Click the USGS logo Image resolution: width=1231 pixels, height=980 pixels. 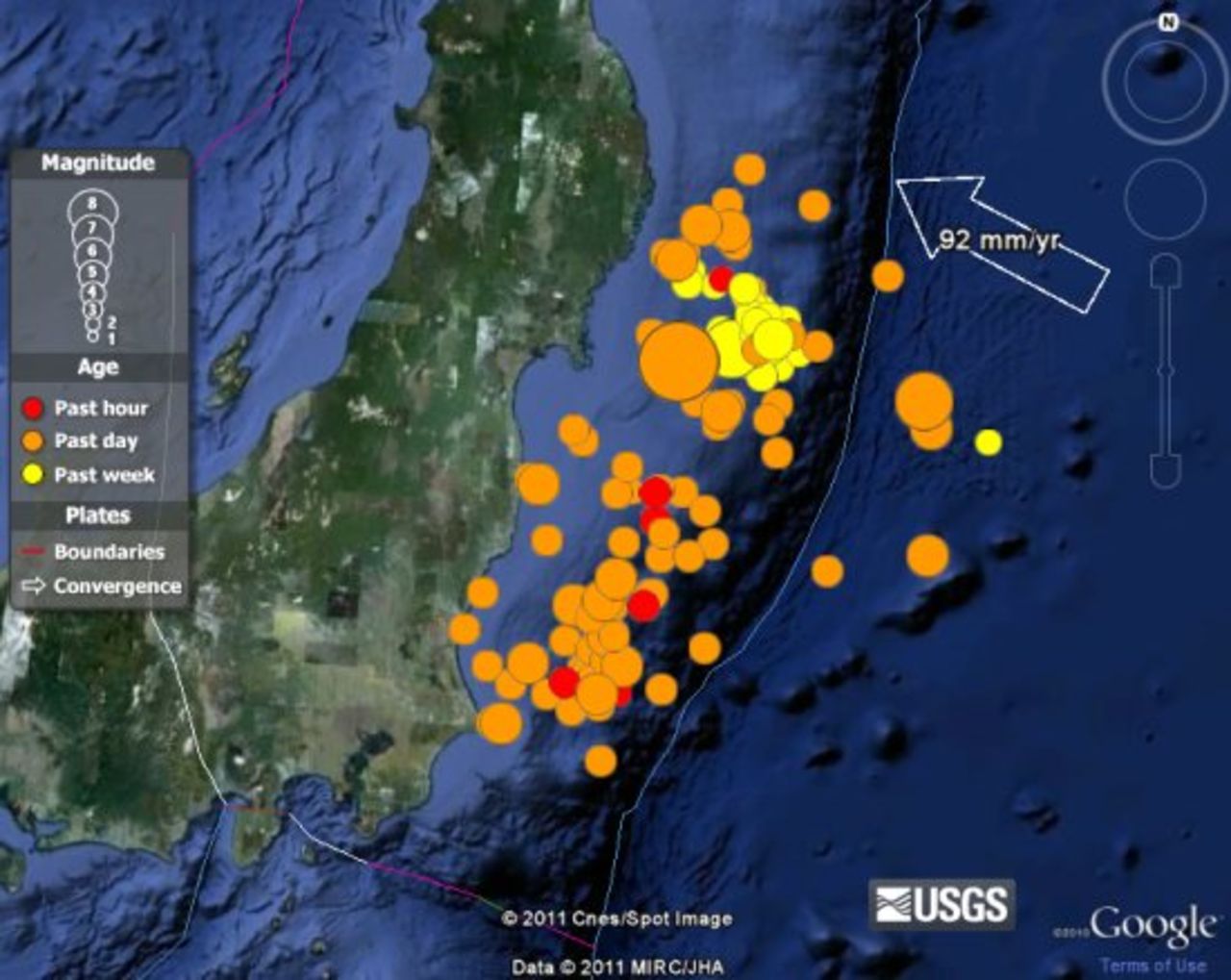point(942,904)
